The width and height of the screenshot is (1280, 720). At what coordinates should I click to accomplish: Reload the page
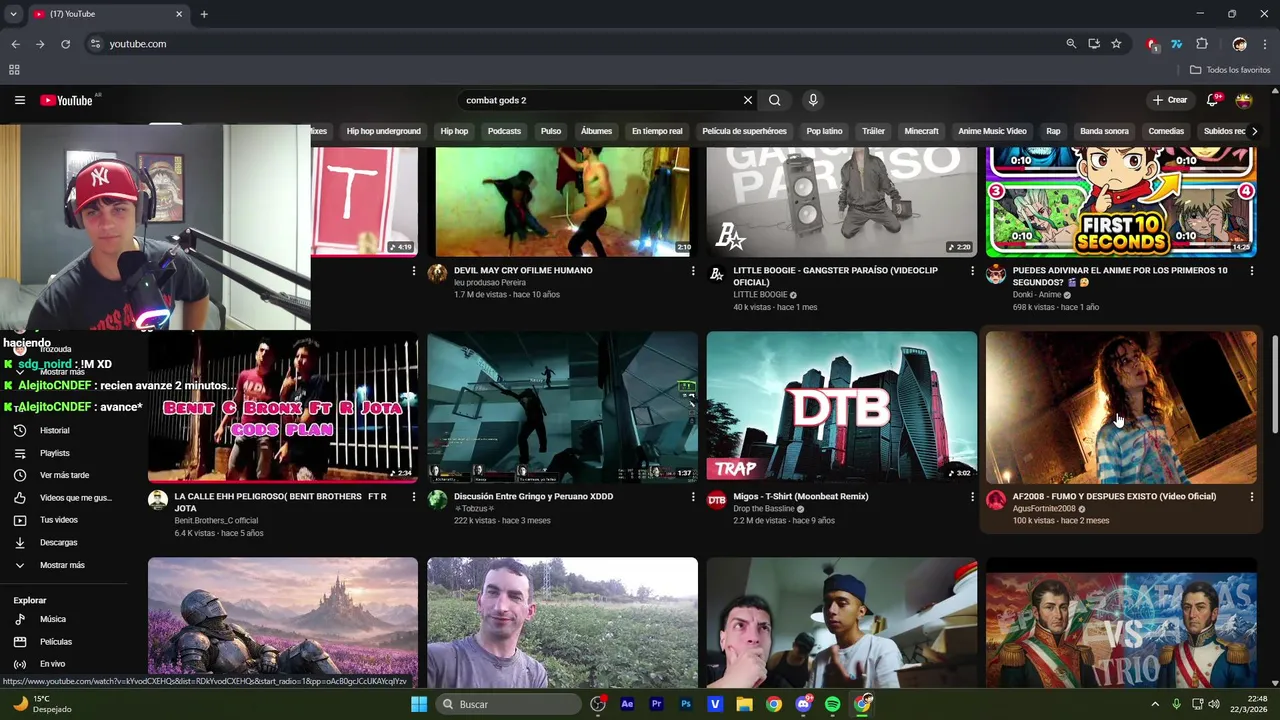[x=65, y=44]
